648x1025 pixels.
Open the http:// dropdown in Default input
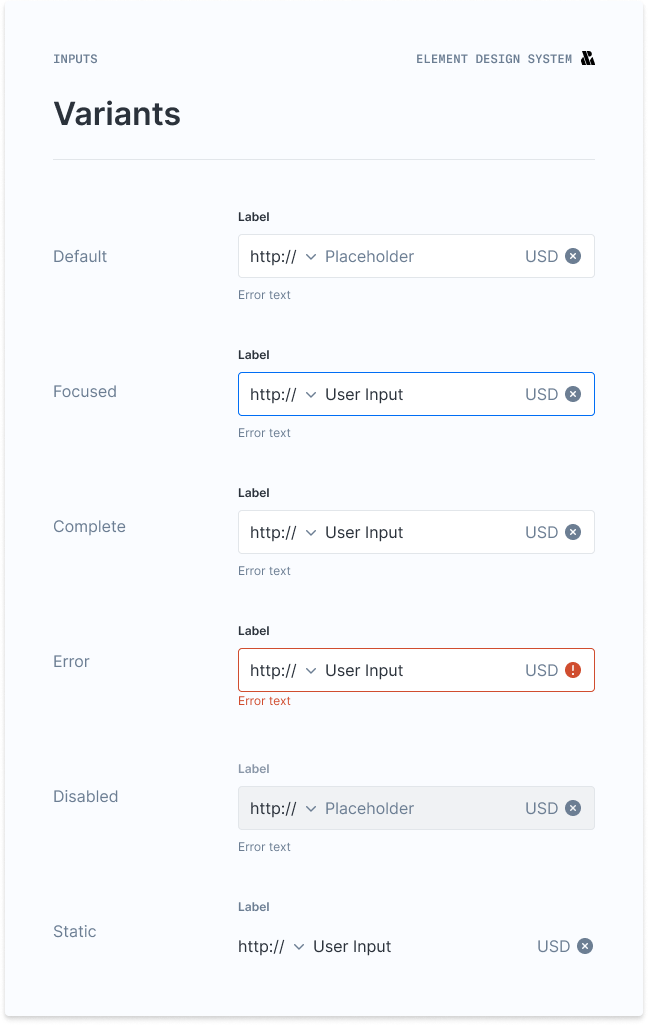tap(310, 257)
